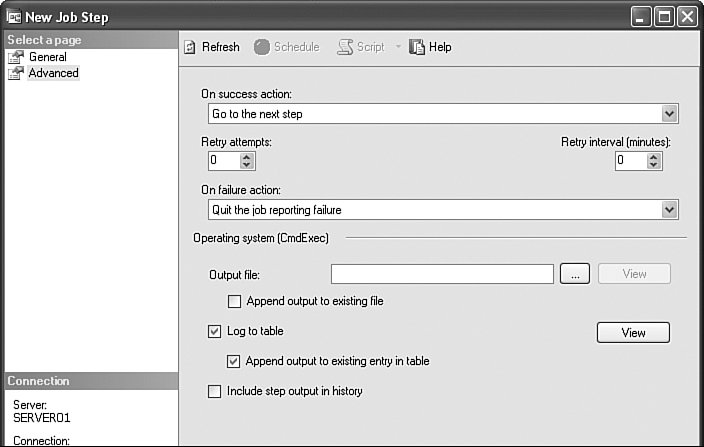Click the Connection section header
The height and width of the screenshot is (447, 704).
92,381
